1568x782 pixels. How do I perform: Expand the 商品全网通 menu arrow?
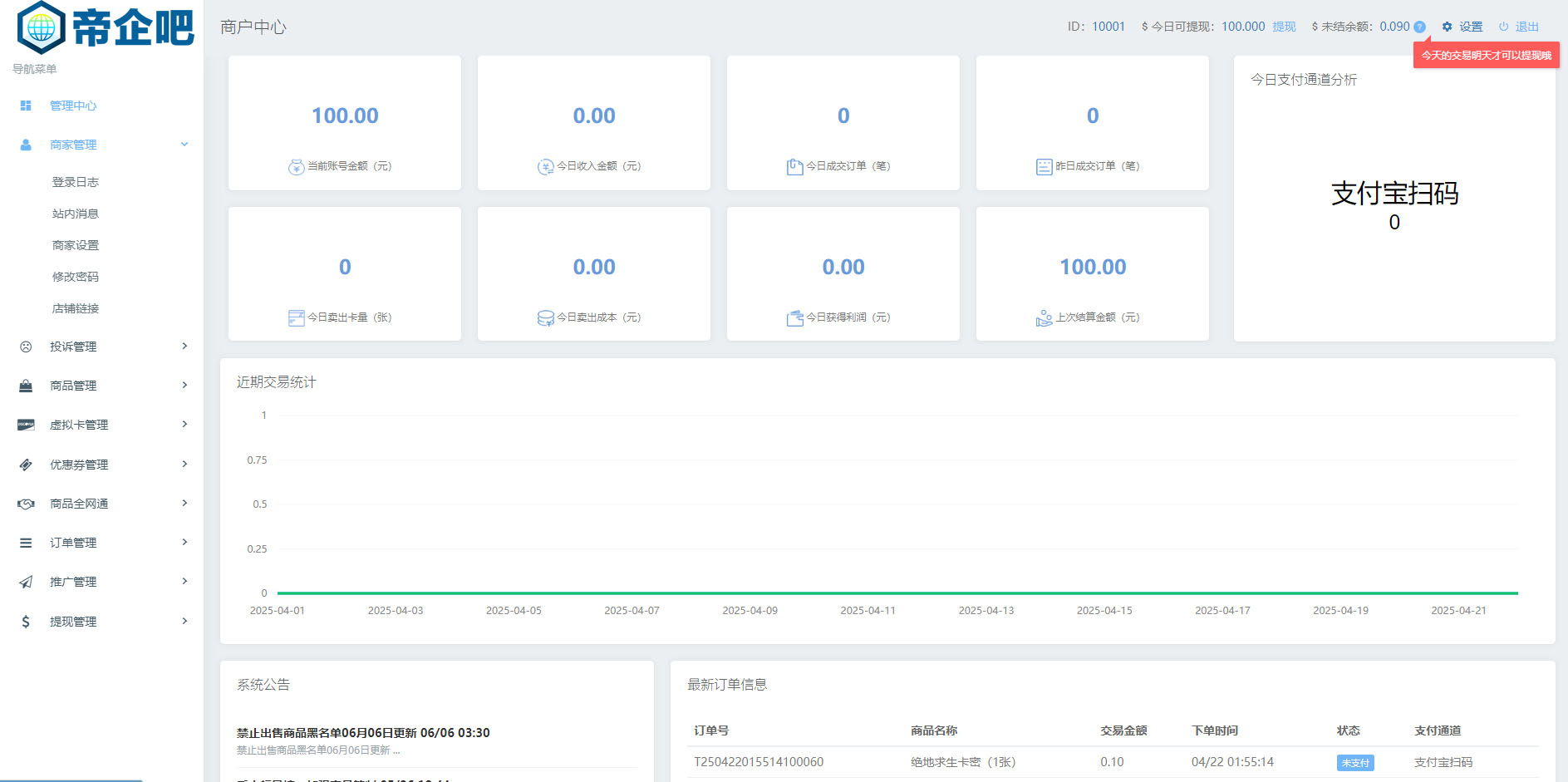[184, 504]
